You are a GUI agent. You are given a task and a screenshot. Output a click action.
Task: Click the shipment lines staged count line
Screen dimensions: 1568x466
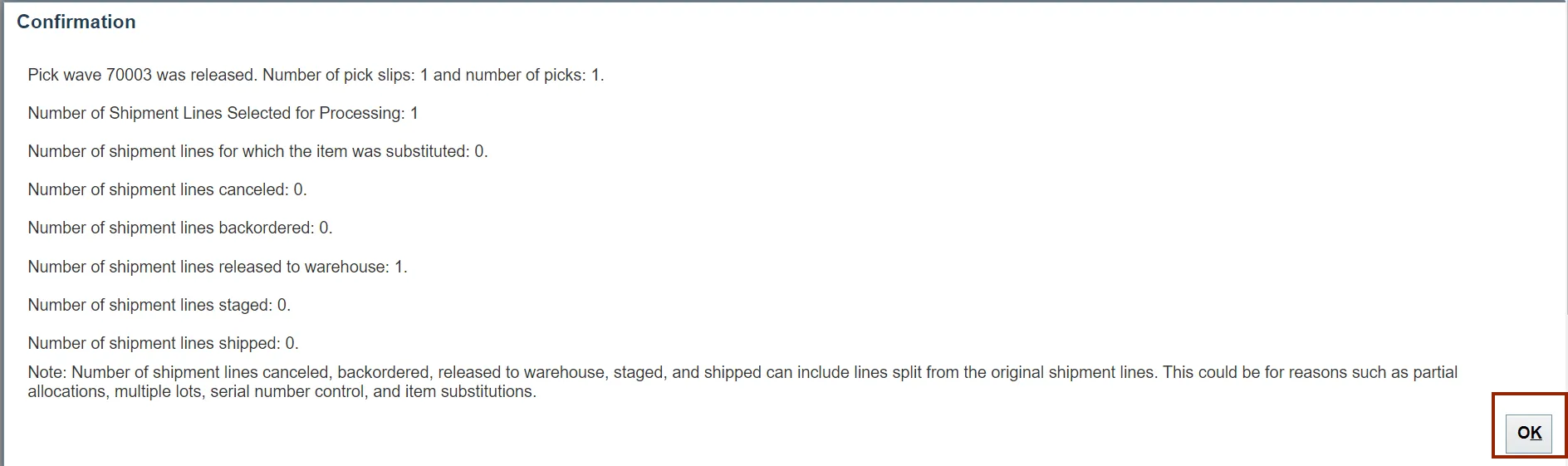[159, 305]
